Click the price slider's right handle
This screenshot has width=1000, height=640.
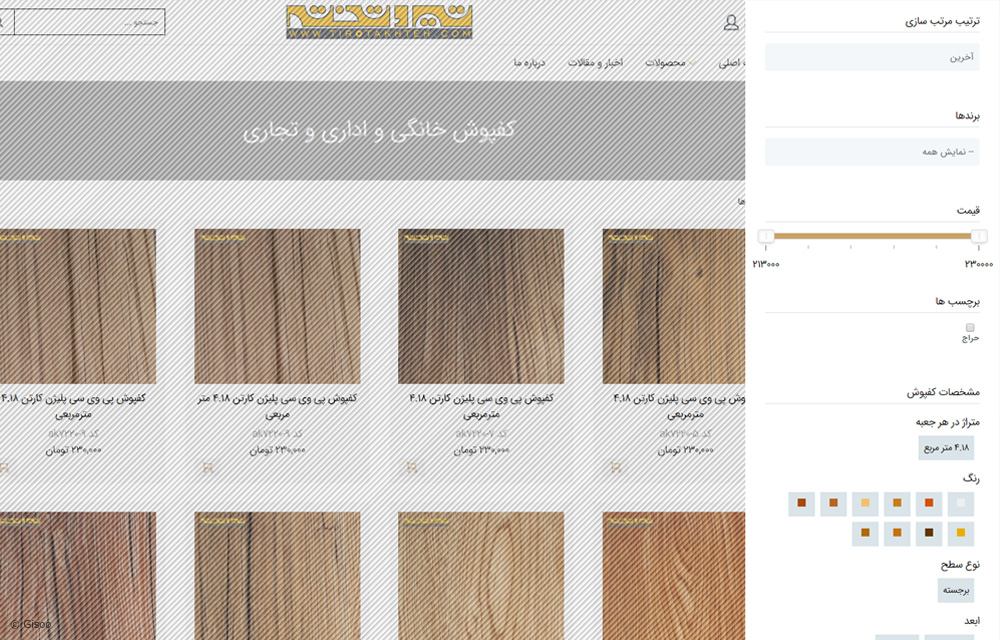tap(979, 236)
